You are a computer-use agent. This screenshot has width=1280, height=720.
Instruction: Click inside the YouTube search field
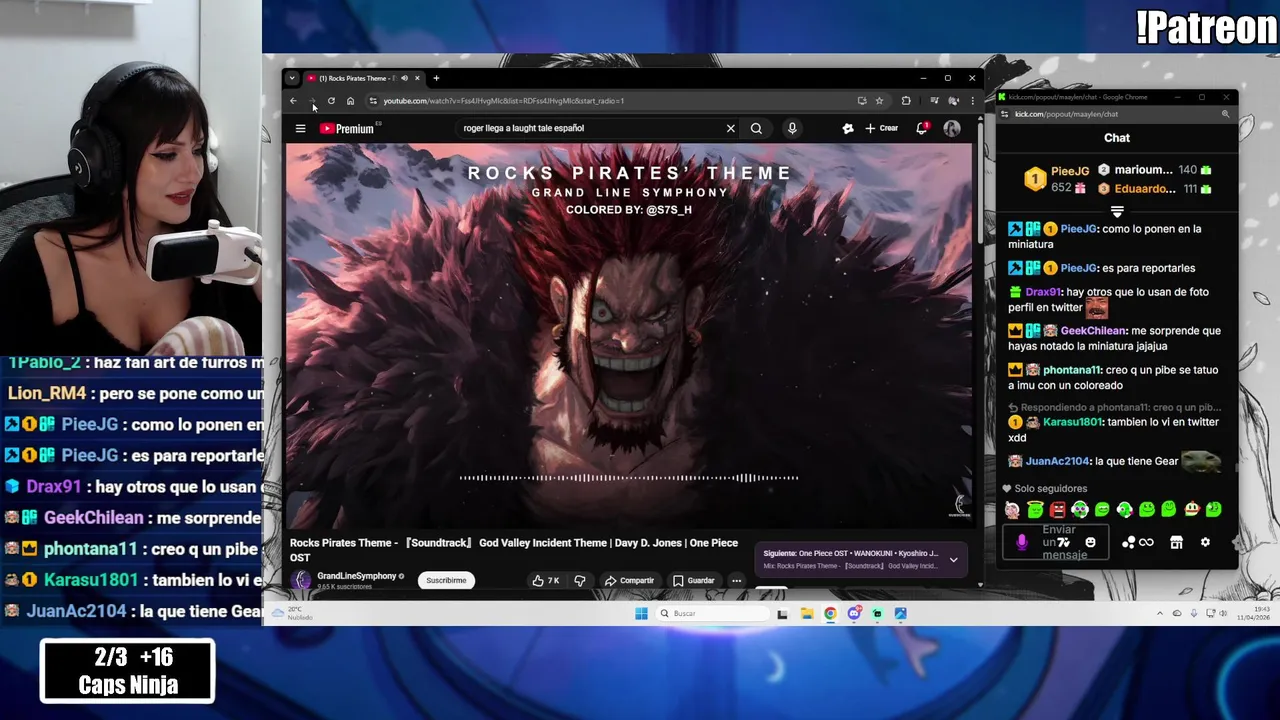click(x=590, y=128)
